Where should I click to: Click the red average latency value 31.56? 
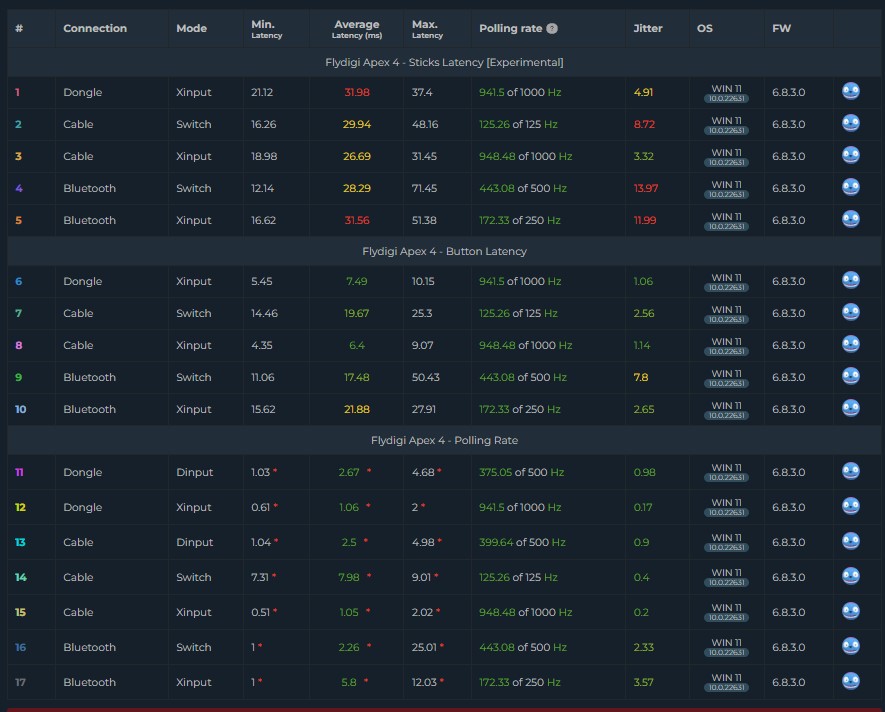pyautogui.click(x=357, y=220)
